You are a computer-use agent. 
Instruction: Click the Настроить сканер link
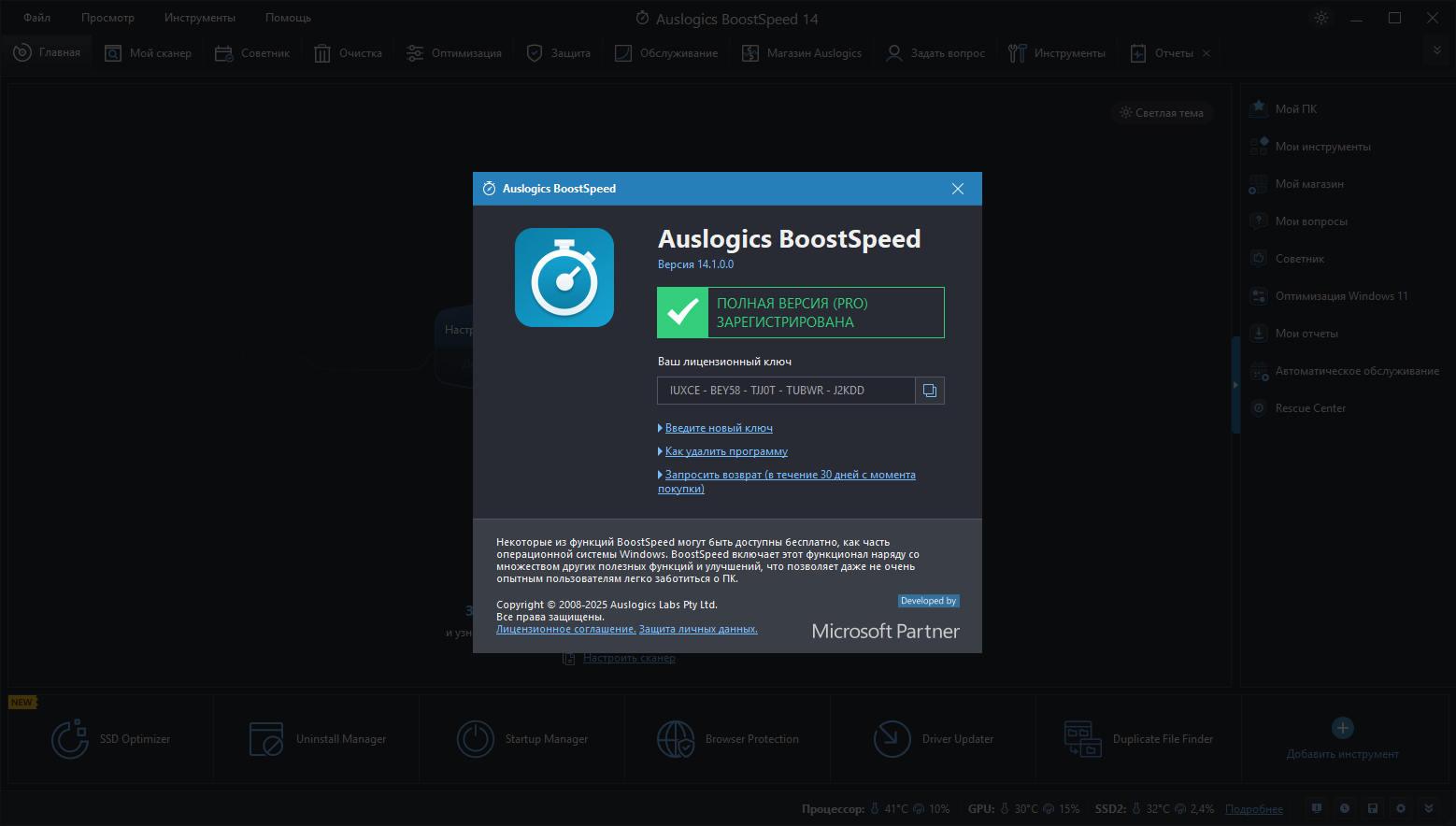(629, 659)
